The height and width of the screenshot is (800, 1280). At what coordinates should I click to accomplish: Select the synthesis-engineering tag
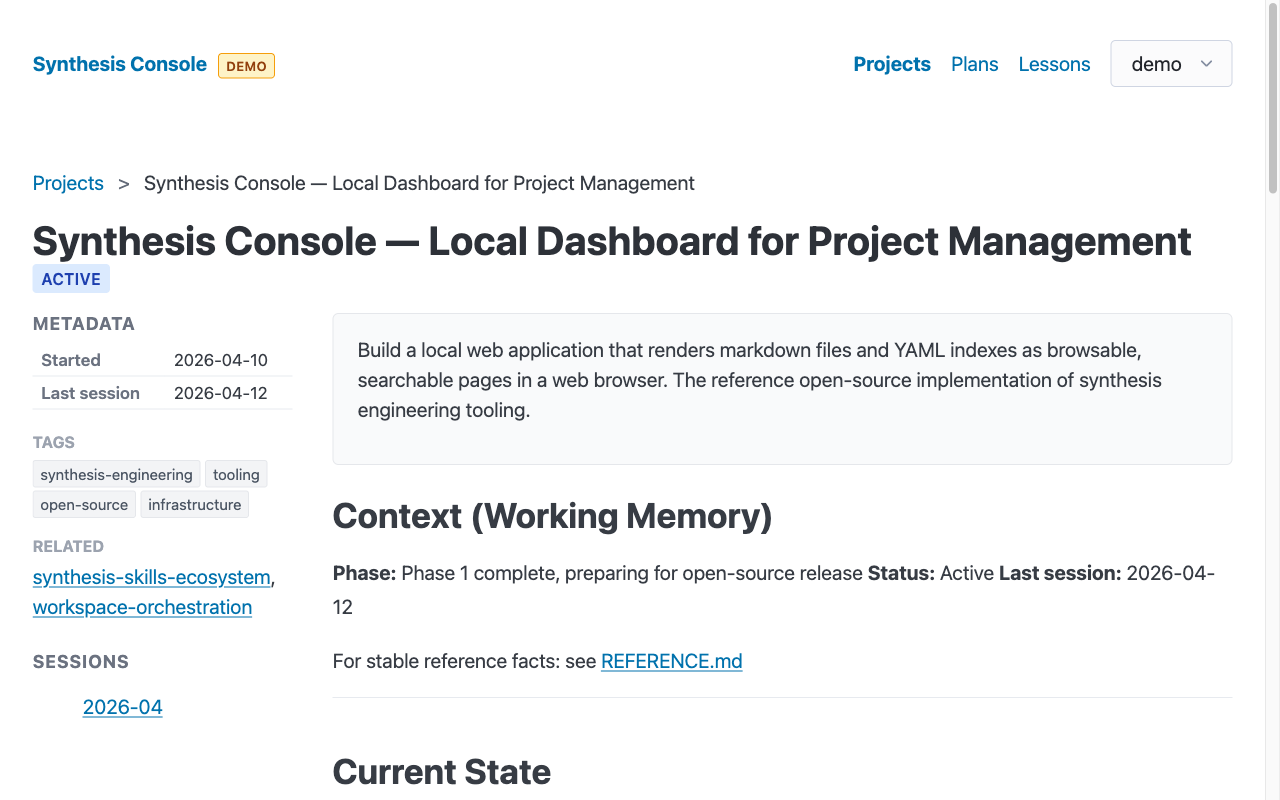coord(116,474)
